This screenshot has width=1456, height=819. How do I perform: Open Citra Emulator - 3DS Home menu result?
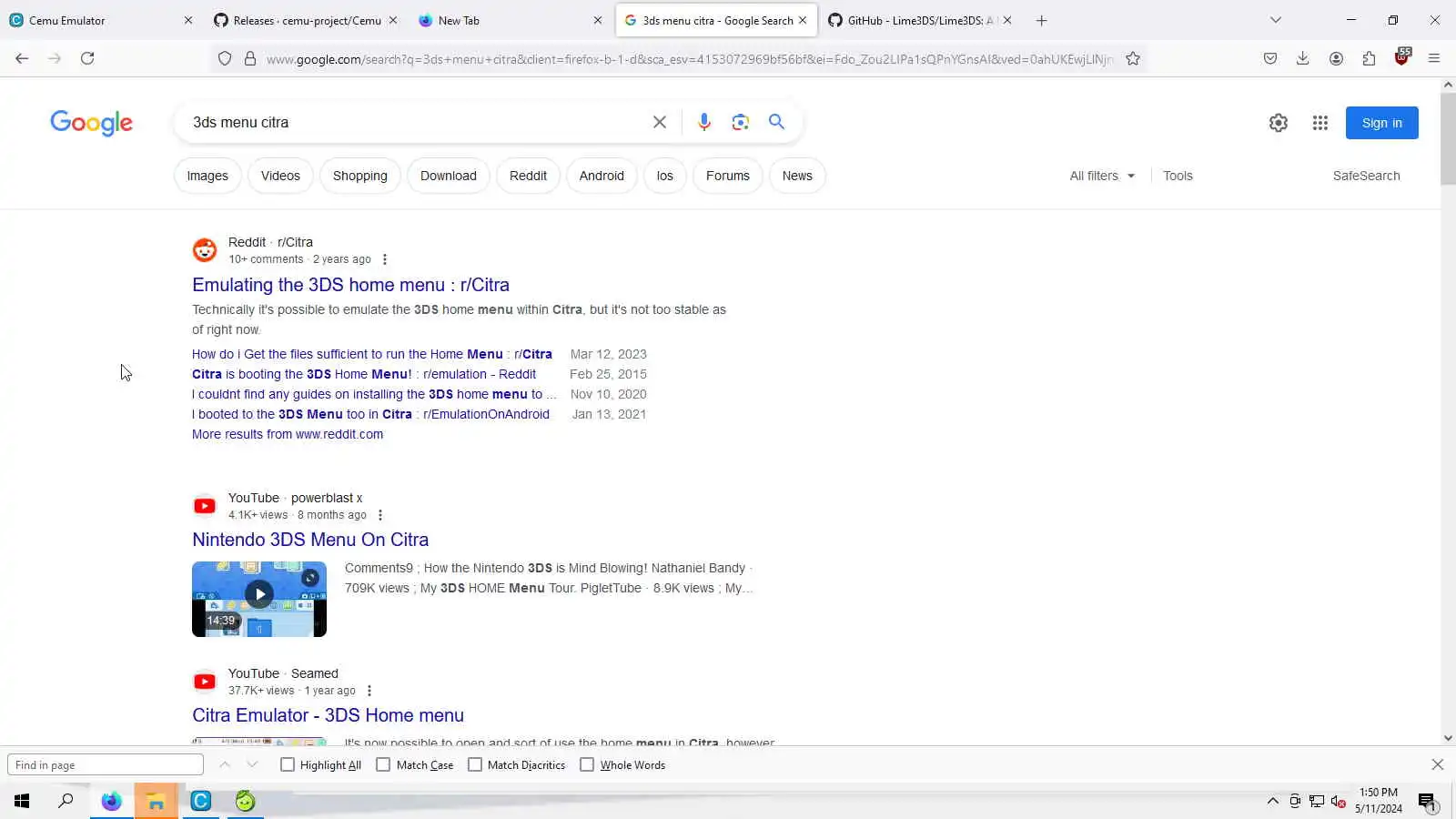click(x=328, y=715)
